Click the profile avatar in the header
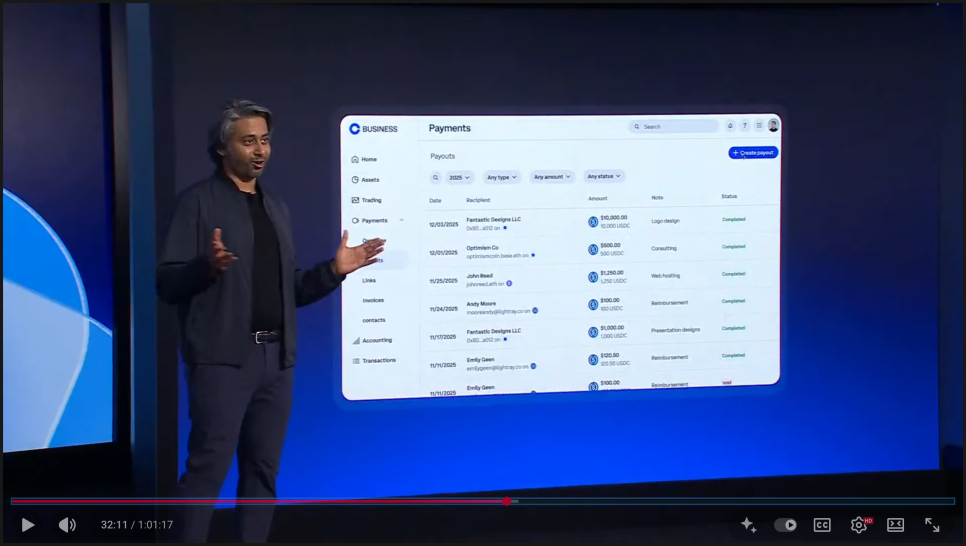The image size is (966, 546). [x=773, y=125]
